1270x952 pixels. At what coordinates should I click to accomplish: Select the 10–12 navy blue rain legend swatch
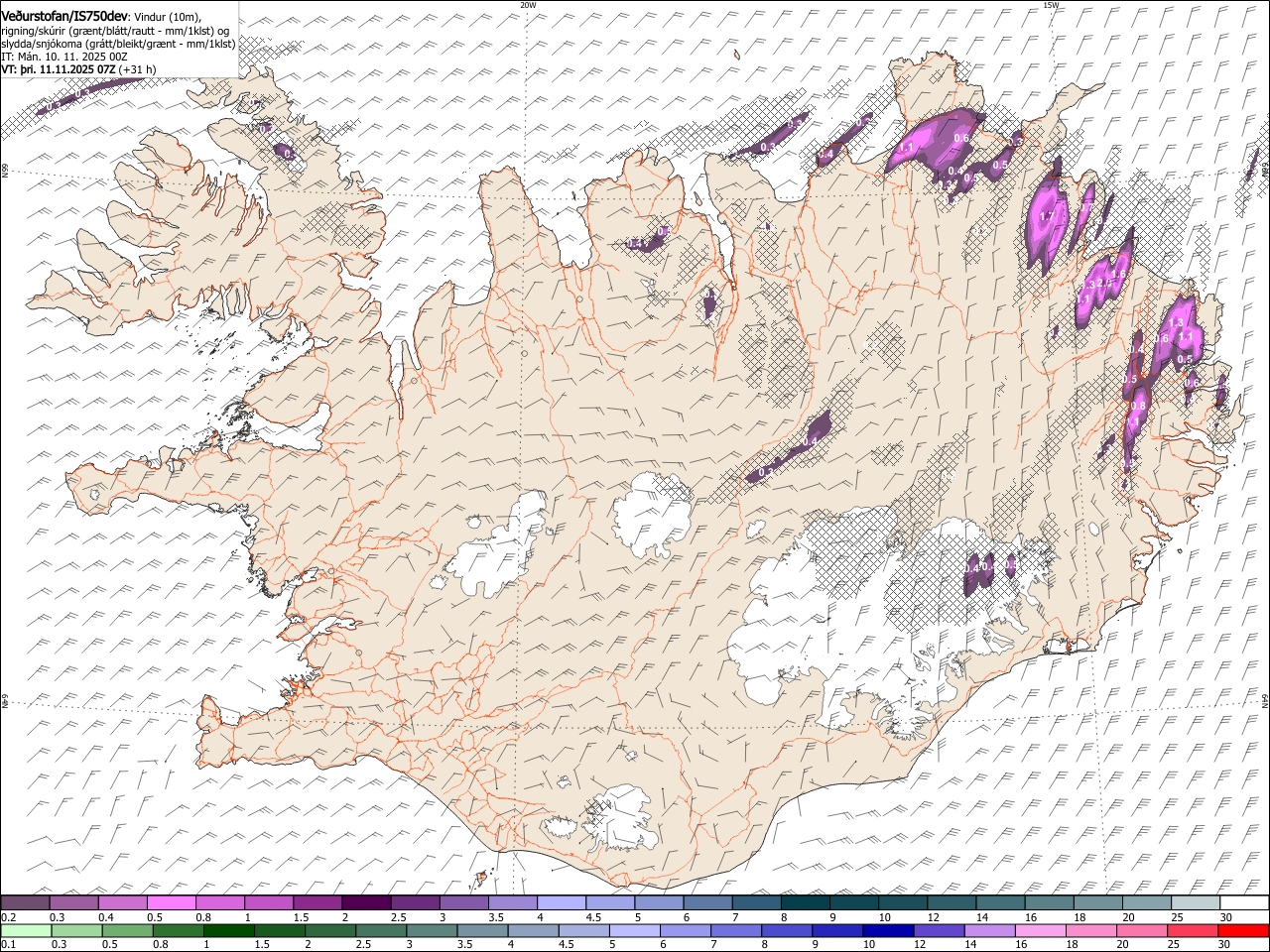pos(888,930)
